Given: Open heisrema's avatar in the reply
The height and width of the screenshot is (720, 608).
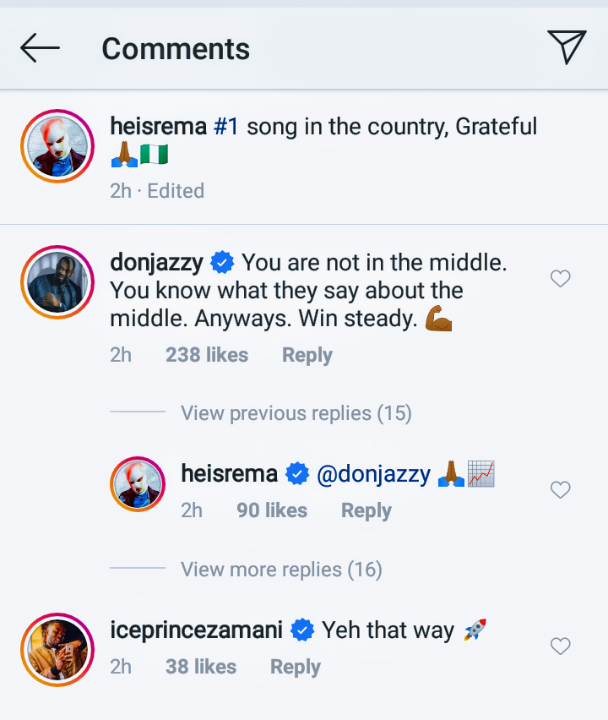Looking at the screenshot, I should [x=136, y=484].
